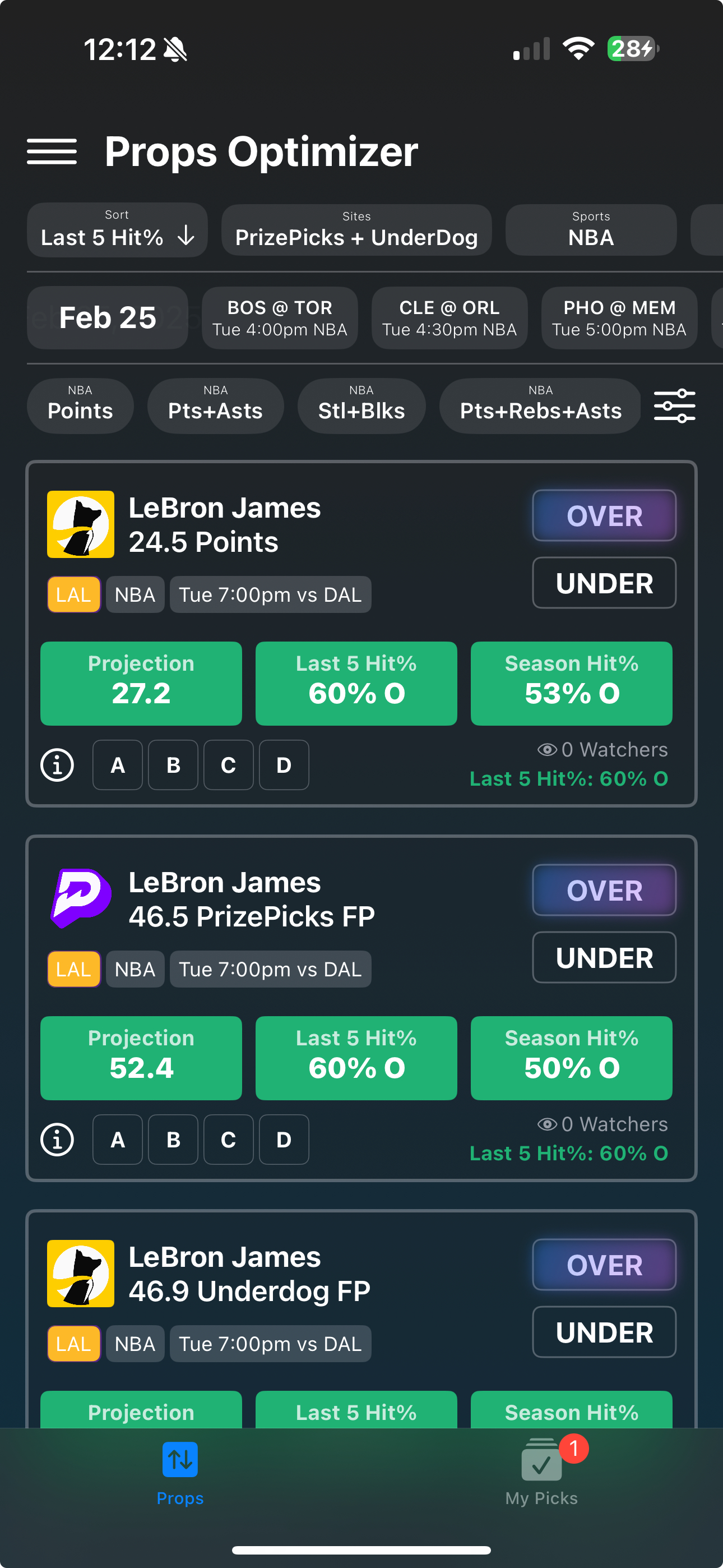The width and height of the screenshot is (723, 1568).
Task: Assign grade A on LeBron 24.5 Points card
Action: click(x=118, y=765)
